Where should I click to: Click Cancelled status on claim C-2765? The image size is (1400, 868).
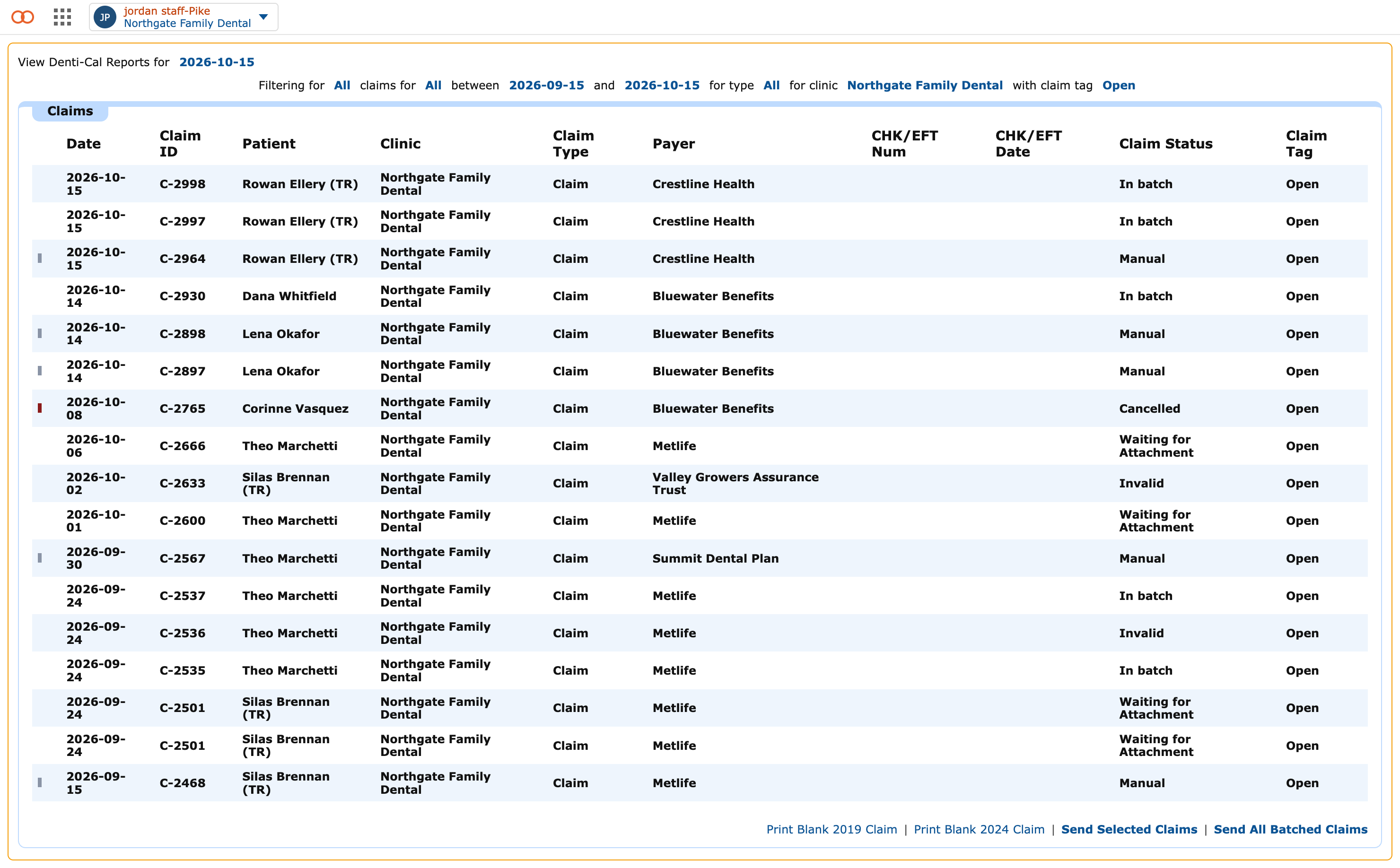1149,408
